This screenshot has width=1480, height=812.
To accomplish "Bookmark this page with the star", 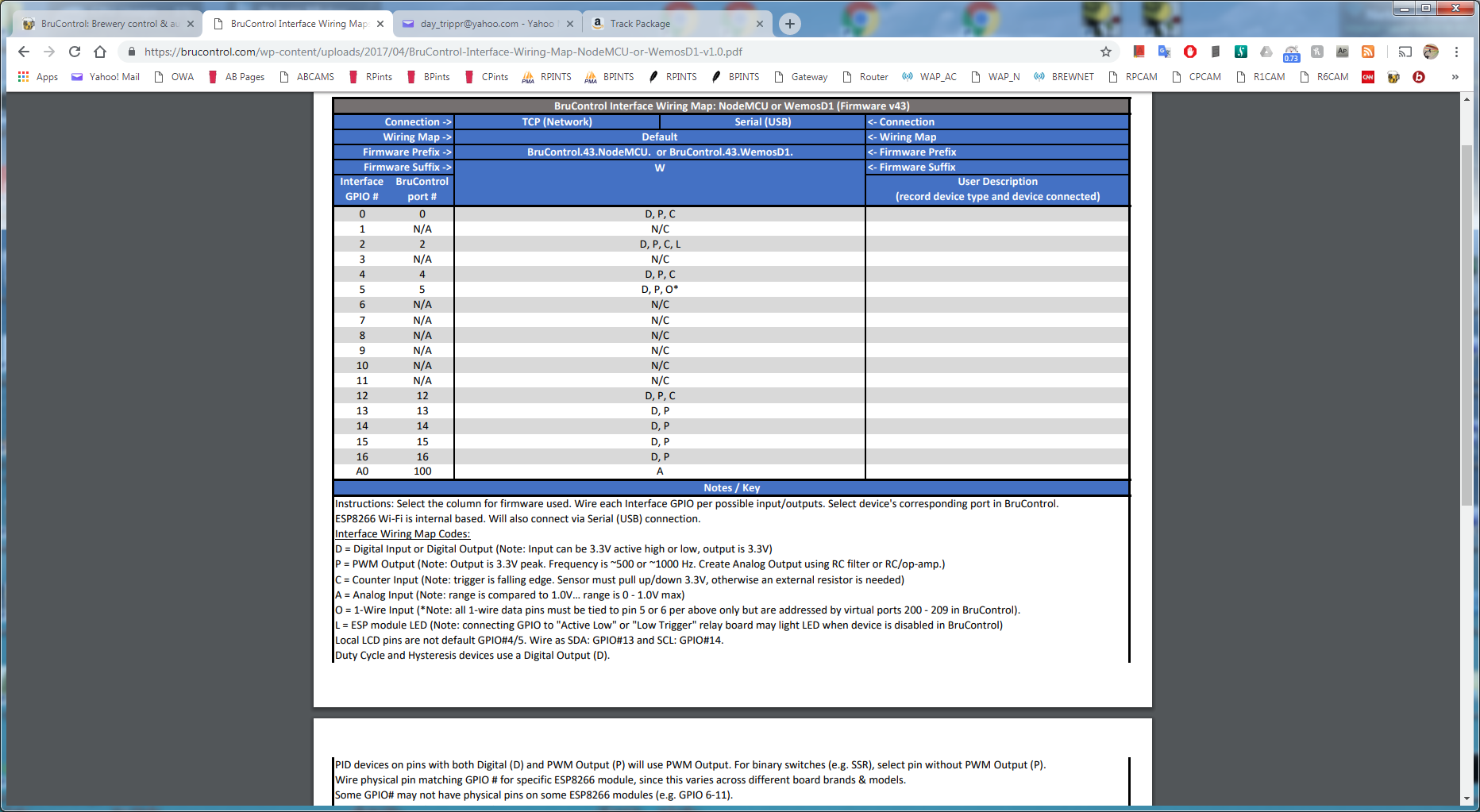I will point(1106,52).
